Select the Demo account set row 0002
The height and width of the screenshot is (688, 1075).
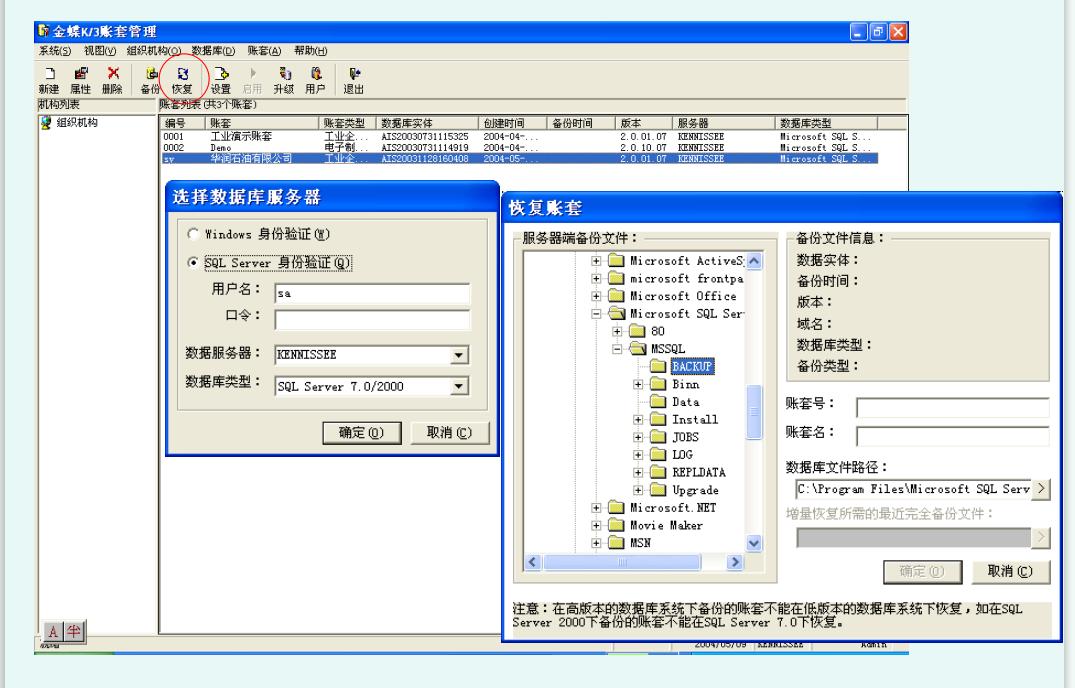point(520,147)
